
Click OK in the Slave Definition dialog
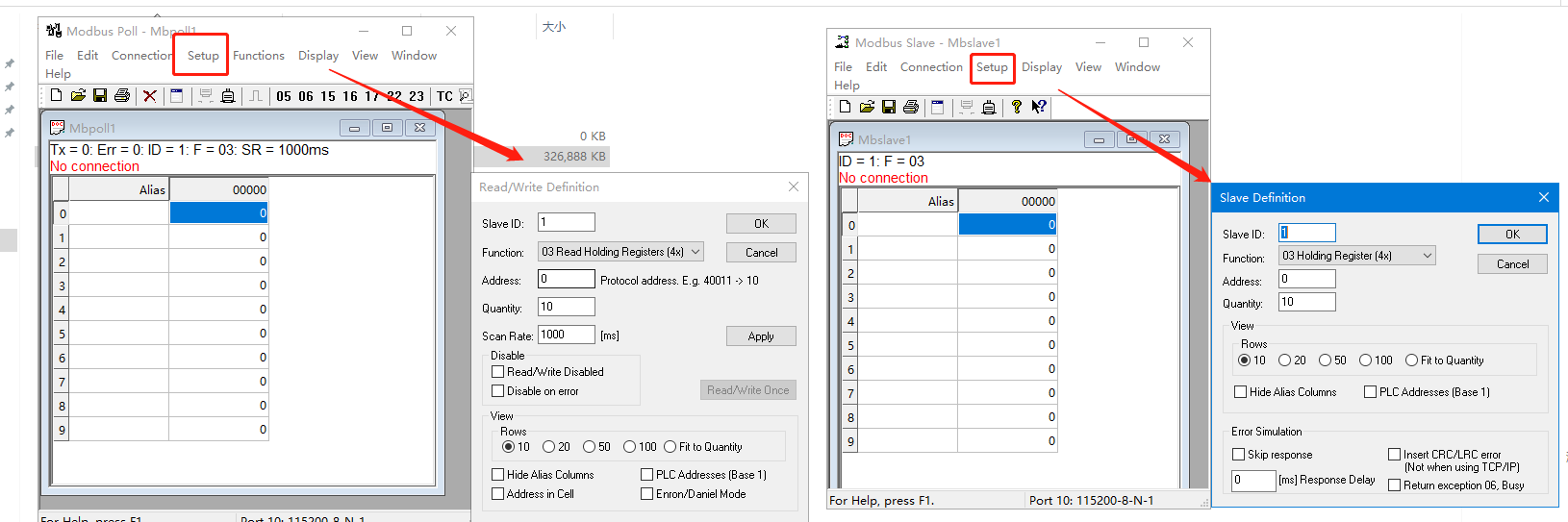[1512, 235]
